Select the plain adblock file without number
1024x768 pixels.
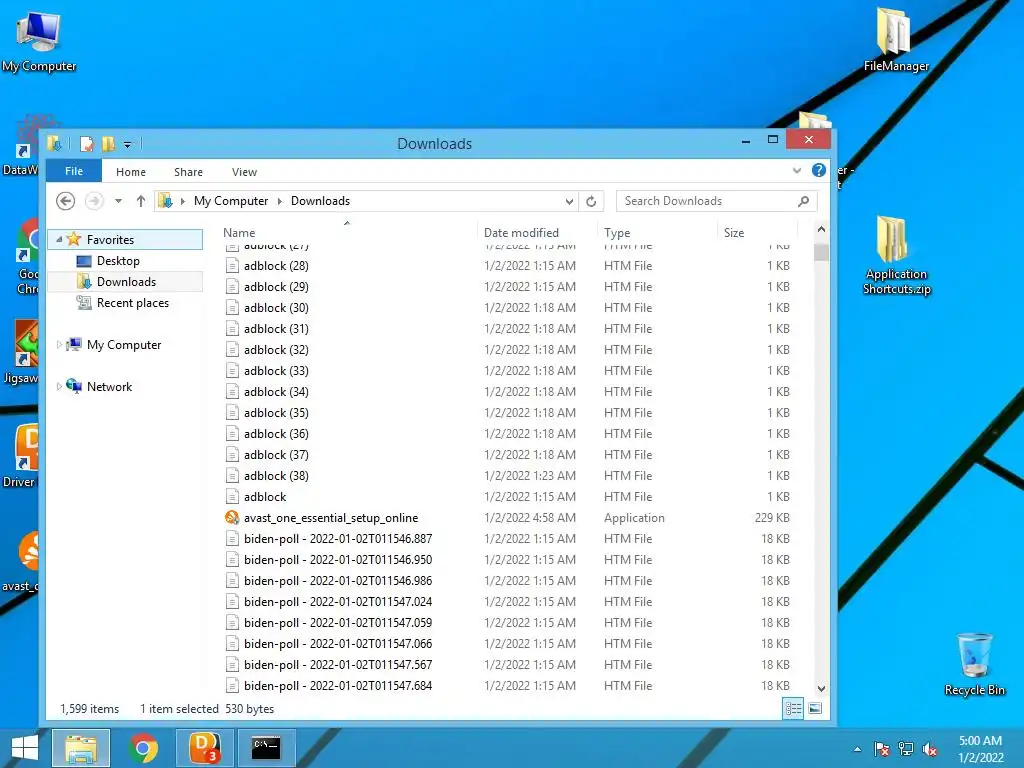coord(264,497)
